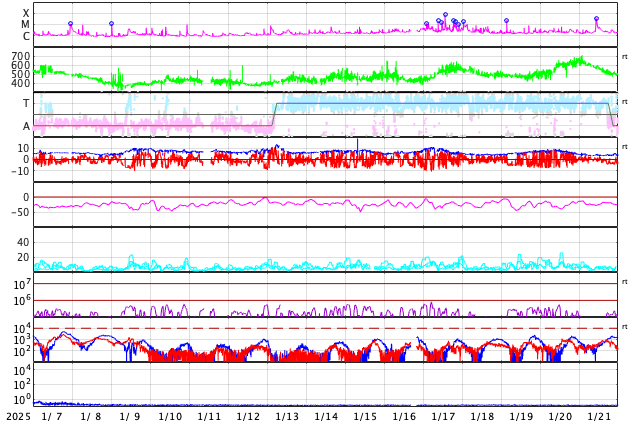Select the '1/13' date label

pyautogui.click(x=287, y=416)
